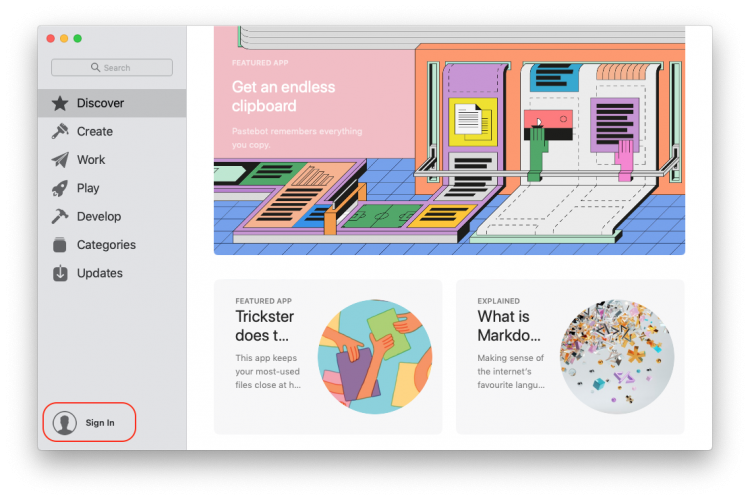Click the FEATURED APP label above Trickster
The width and height of the screenshot is (750, 500).
point(264,301)
